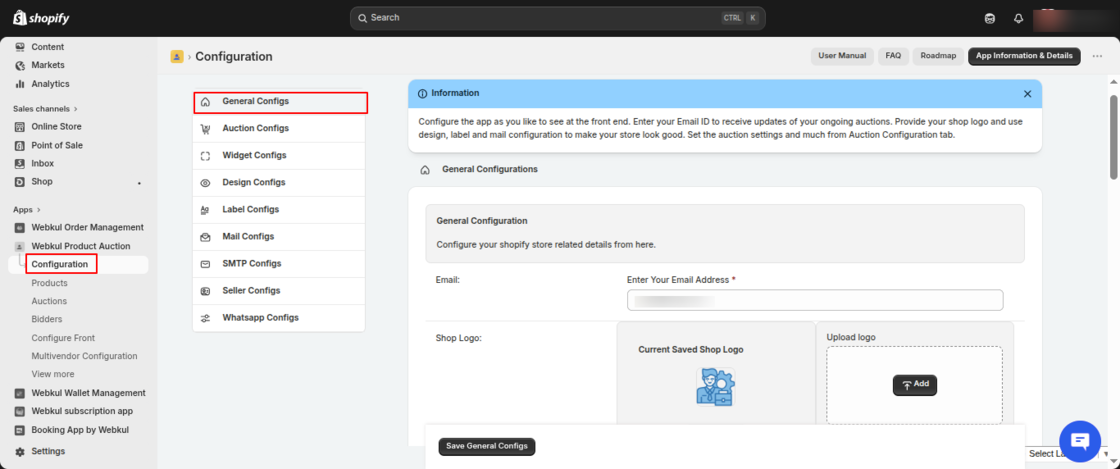Go to the Label Configs tab
Screen dimensions: 1120x469
point(279,210)
